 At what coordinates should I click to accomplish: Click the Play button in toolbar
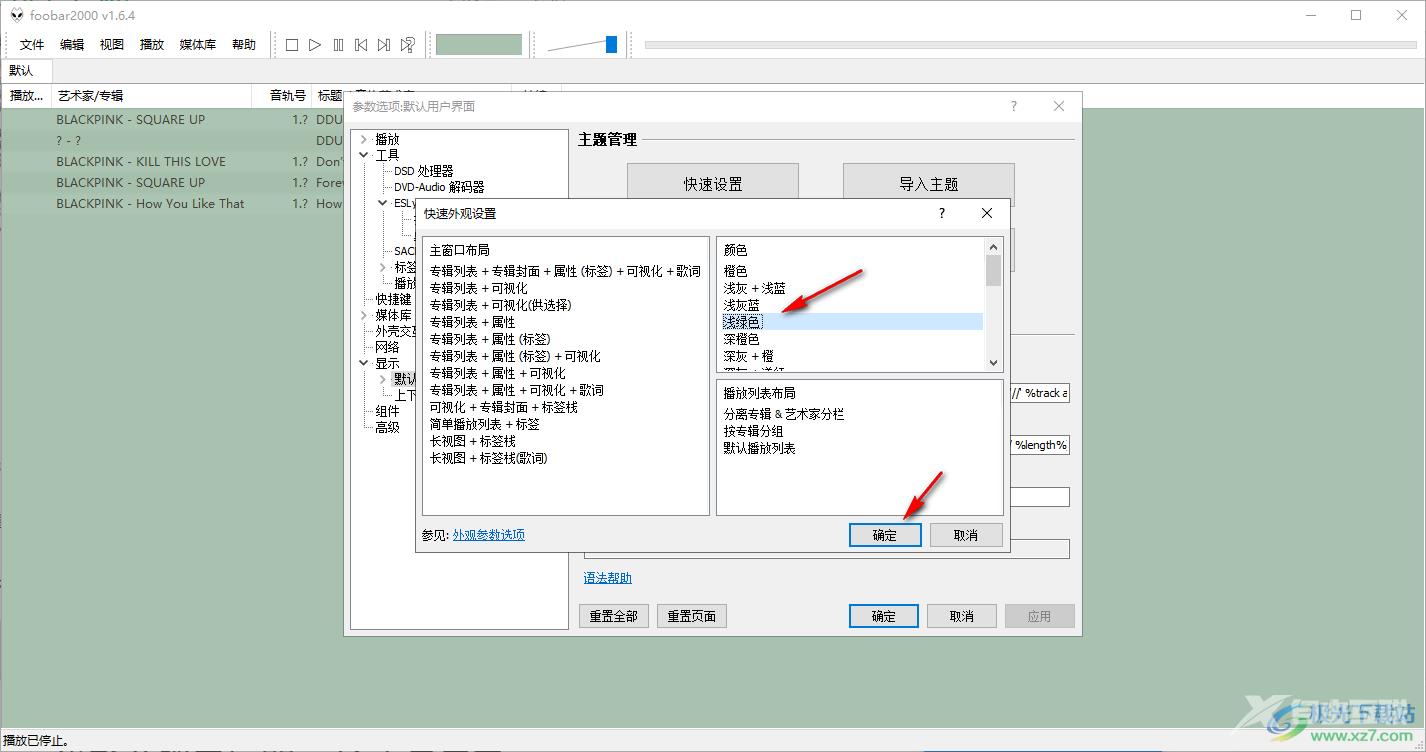point(315,44)
